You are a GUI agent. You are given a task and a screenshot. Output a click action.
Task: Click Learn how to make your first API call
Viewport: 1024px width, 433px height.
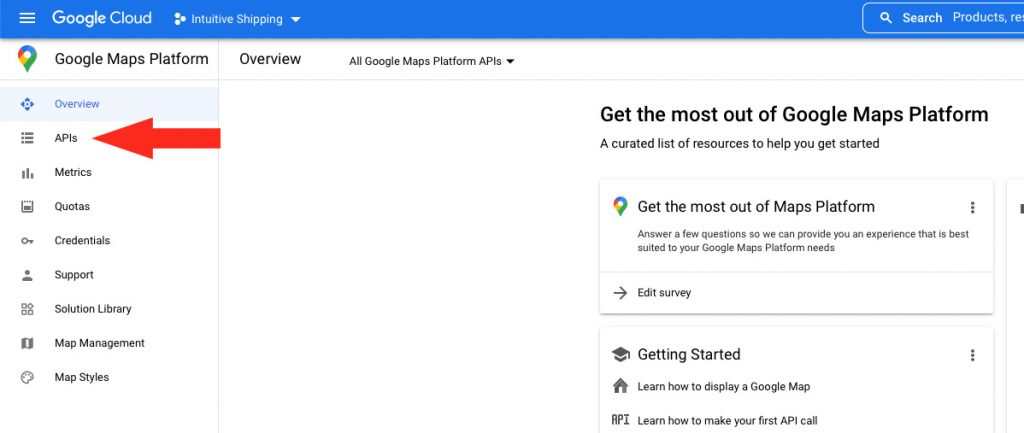pos(728,421)
